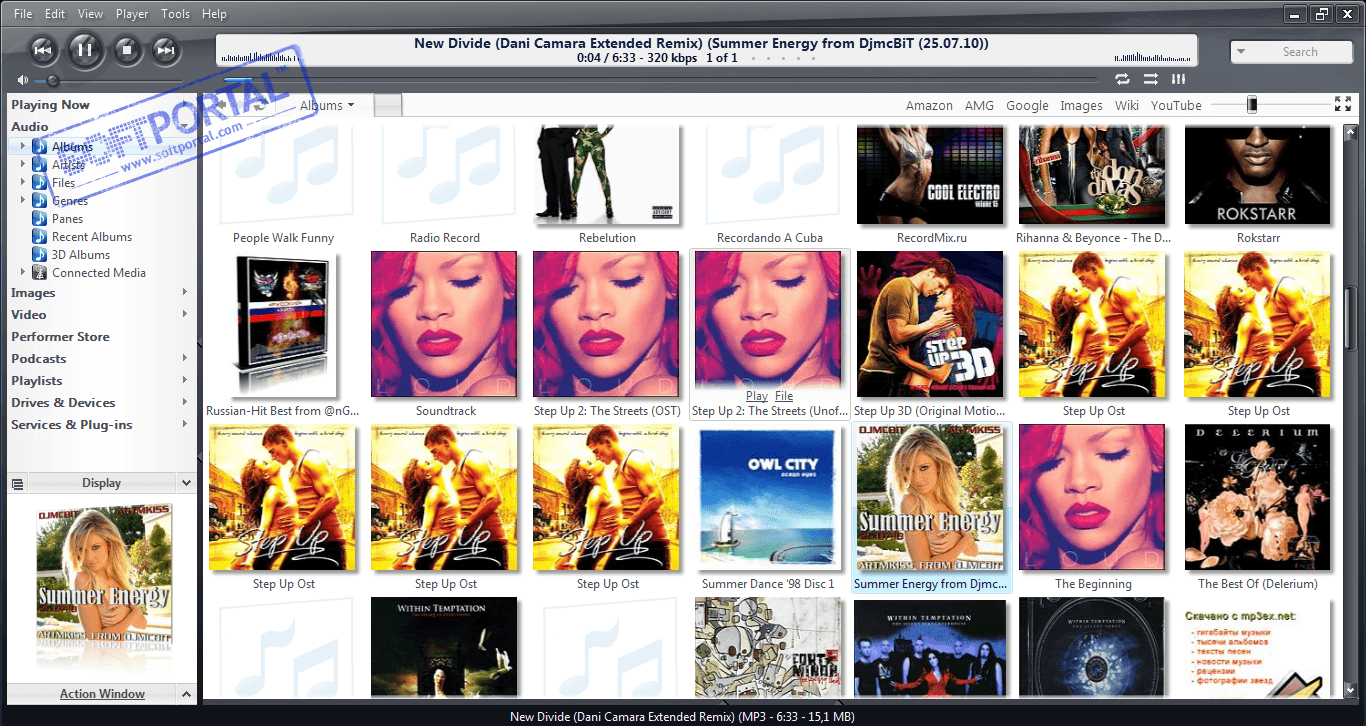Expand the Albums tree node
This screenshot has width=1366, height=726.
(x=23, y=146)
